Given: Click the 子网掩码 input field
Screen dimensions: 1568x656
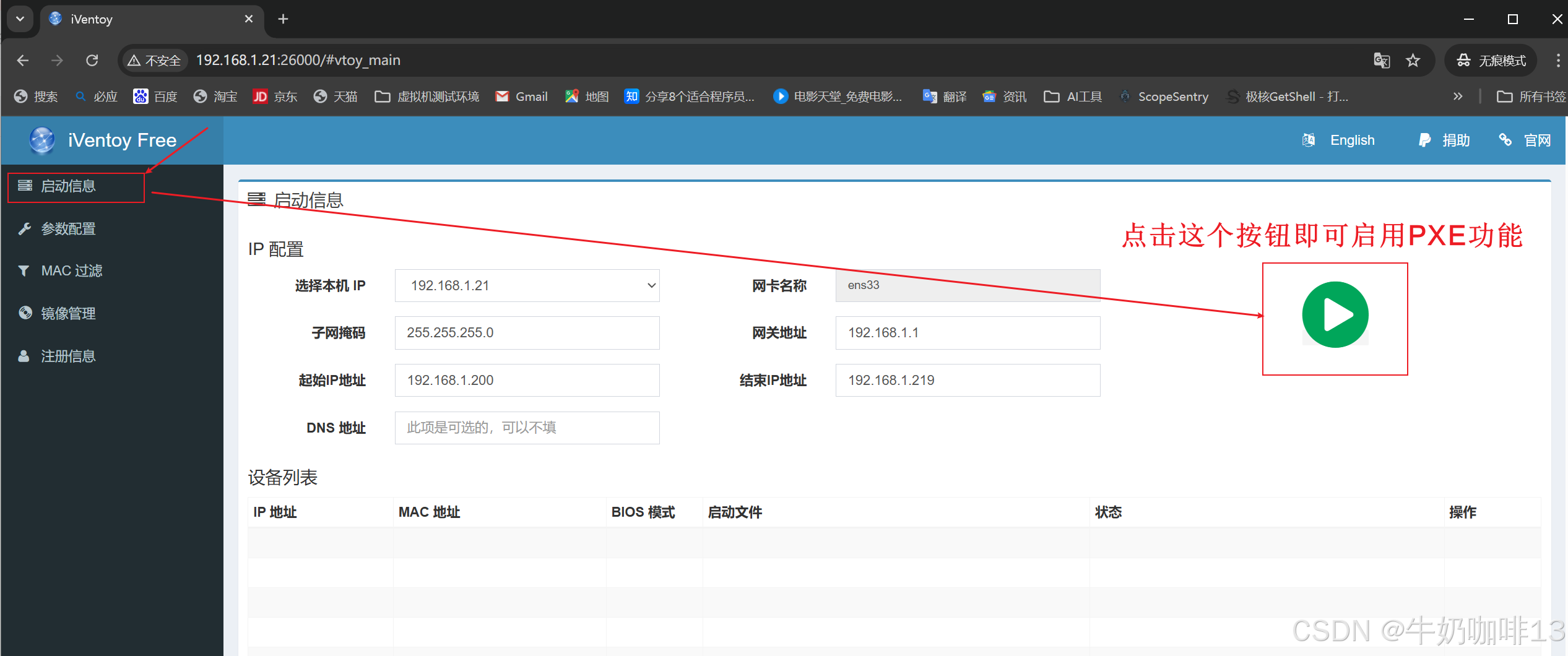Looking at the screenshot, I should 527,333.
